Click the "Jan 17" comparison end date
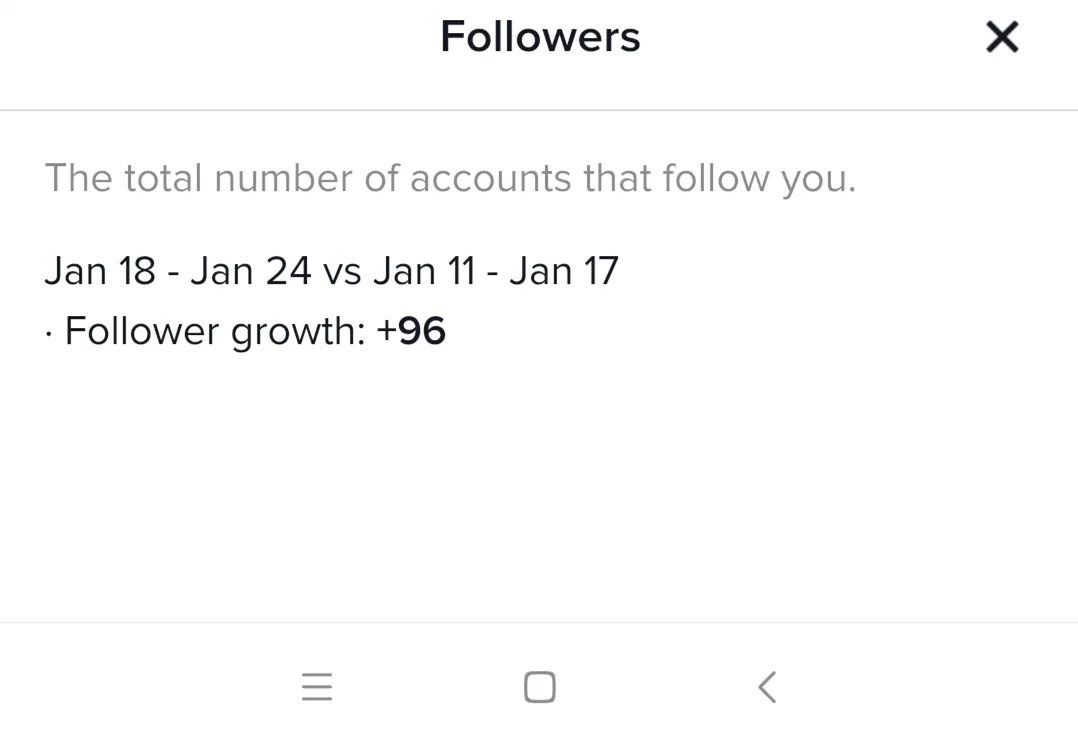Screen dimensions: 1078x752 tap(564, 270)
